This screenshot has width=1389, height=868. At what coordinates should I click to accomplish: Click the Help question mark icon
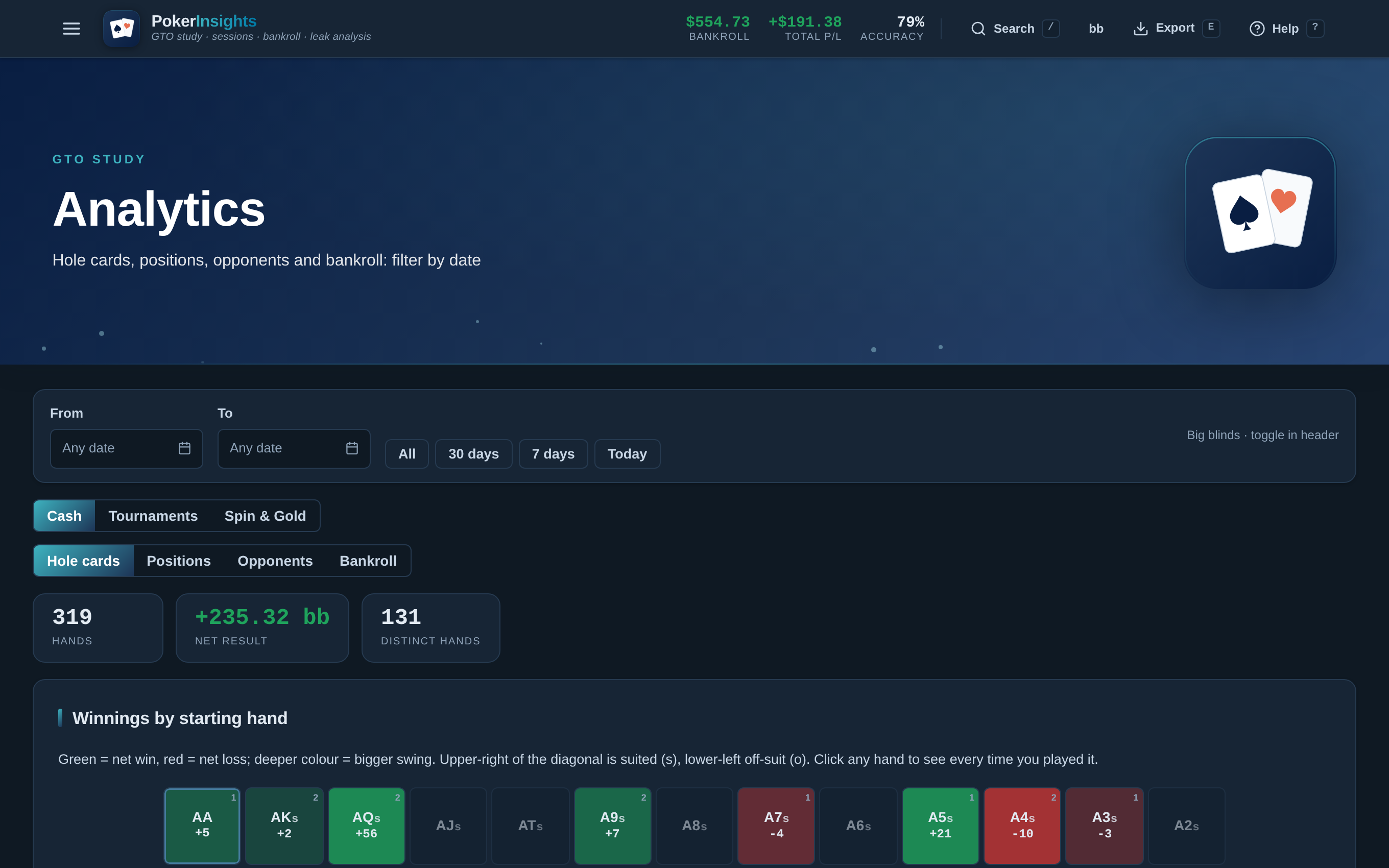click(1257, 29)
